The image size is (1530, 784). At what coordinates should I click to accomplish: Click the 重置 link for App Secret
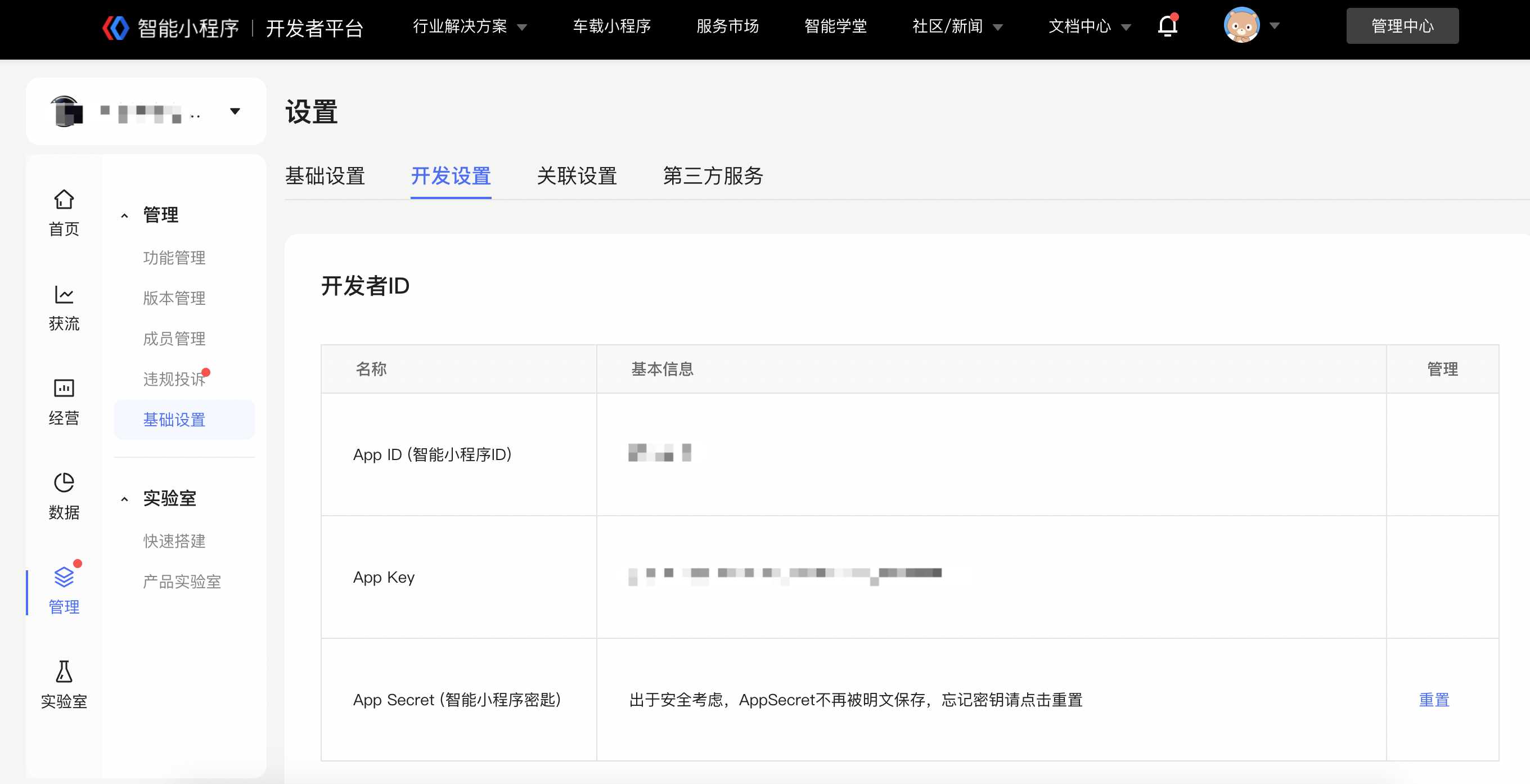click(1434, 700)
